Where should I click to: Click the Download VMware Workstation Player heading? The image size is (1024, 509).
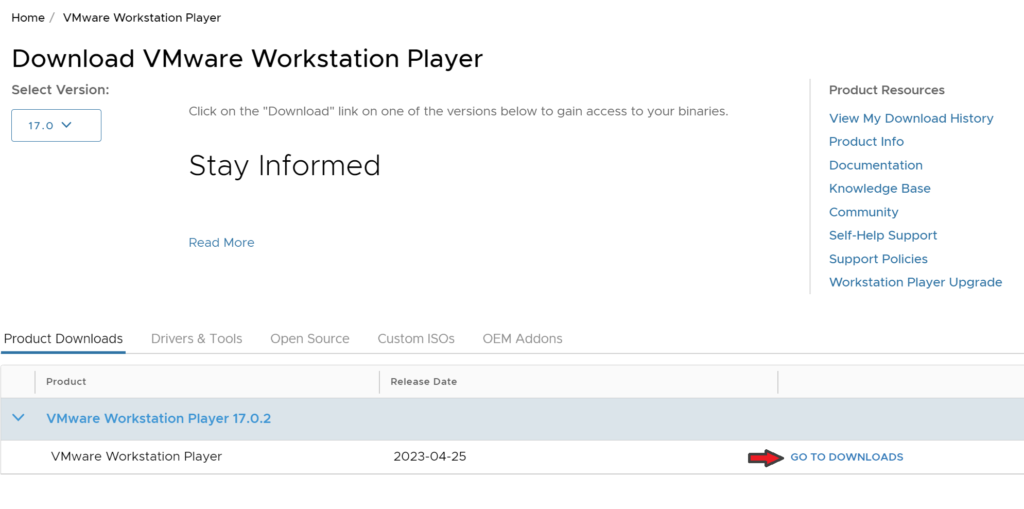(248, 59)
